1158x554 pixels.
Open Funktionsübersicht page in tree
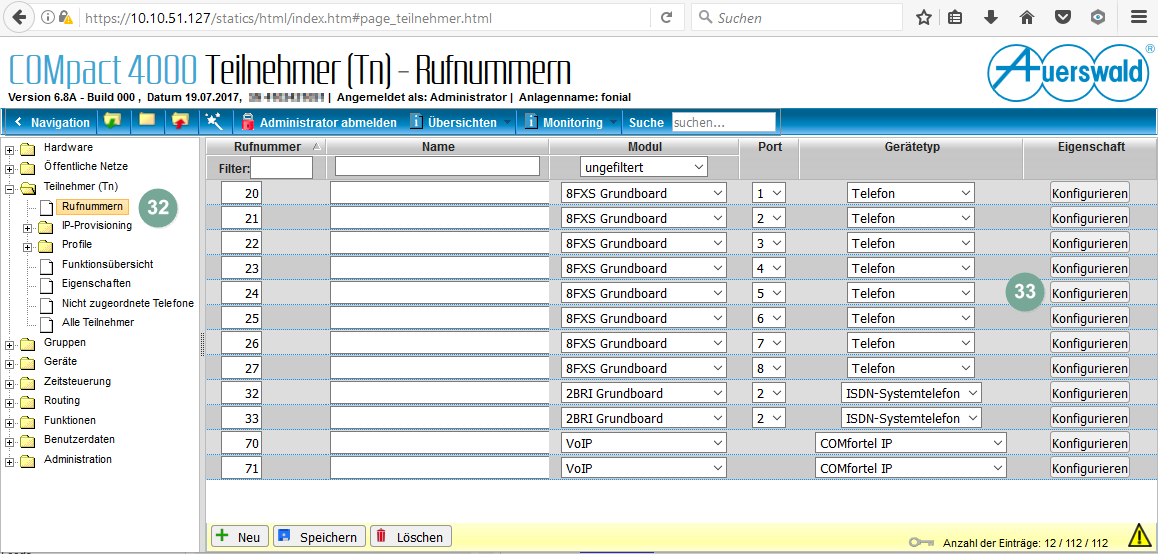coord(107,264)
